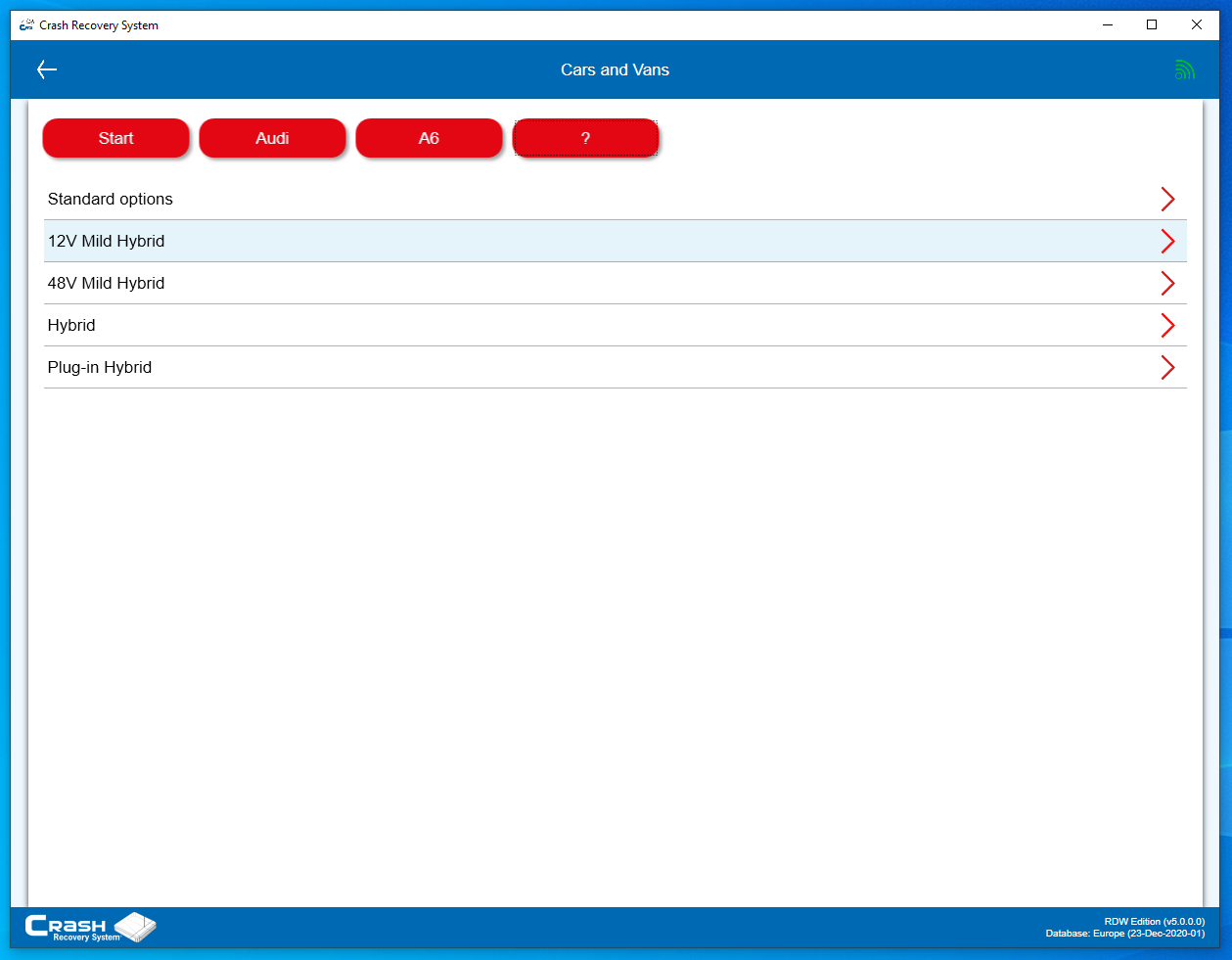Choose the Hybrid list entry

coord(616,325)
